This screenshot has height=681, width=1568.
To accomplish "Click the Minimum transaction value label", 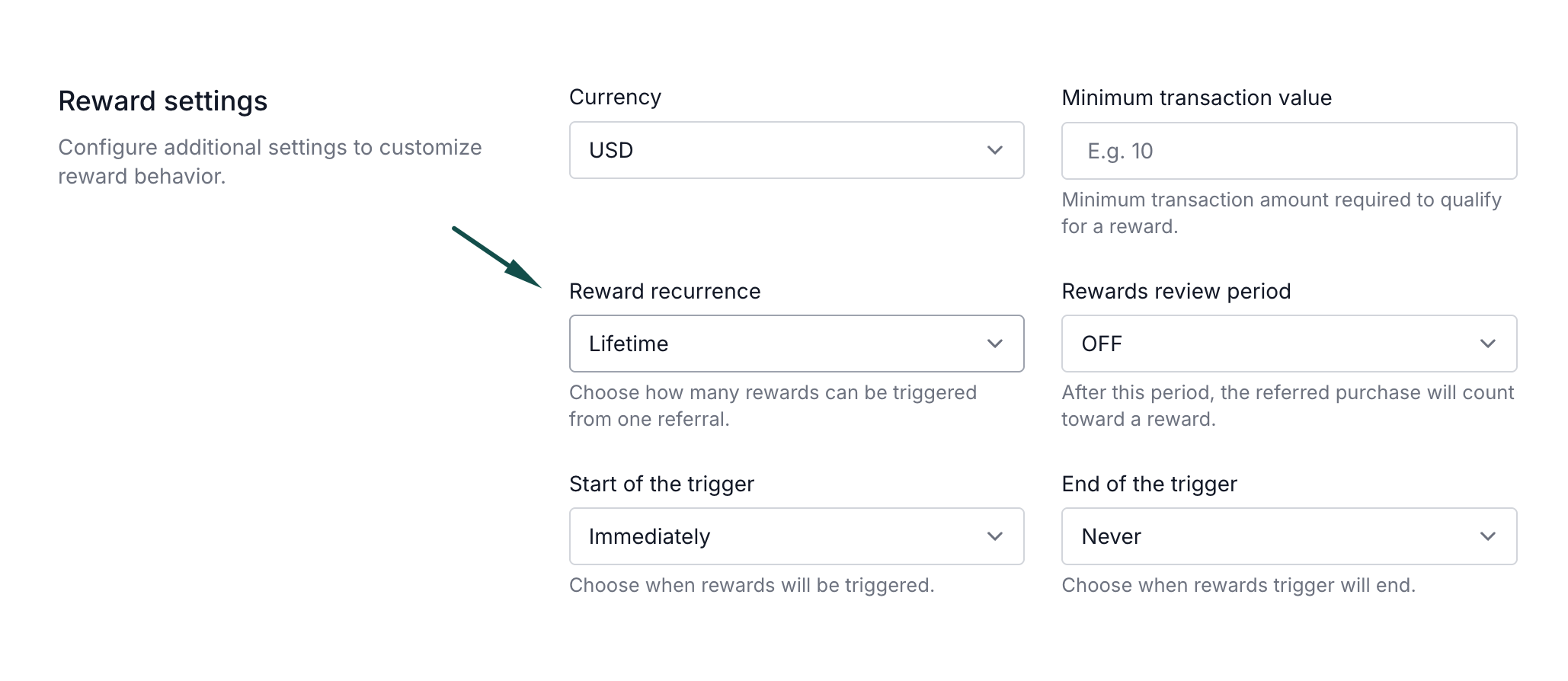I will point(1196,98).
